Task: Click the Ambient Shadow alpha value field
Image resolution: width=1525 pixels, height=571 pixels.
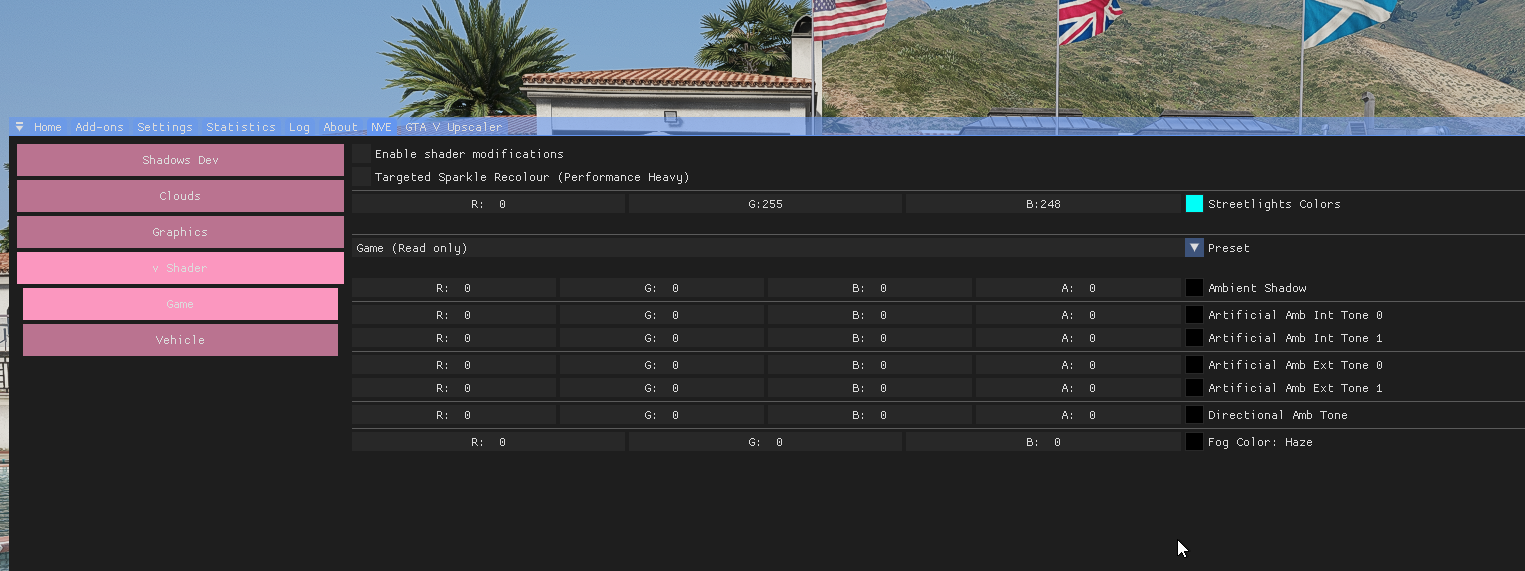Action: (1078, 288)
